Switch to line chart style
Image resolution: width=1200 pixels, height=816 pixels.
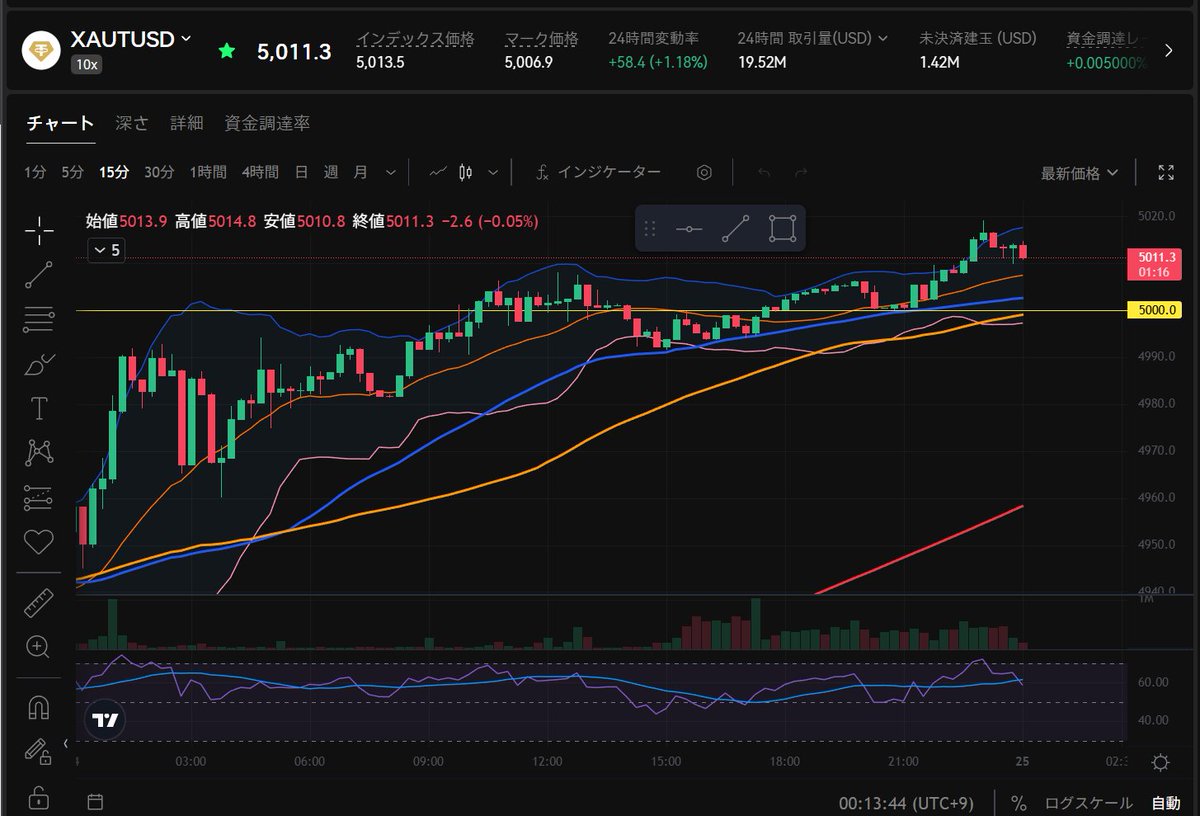[438, 172]
